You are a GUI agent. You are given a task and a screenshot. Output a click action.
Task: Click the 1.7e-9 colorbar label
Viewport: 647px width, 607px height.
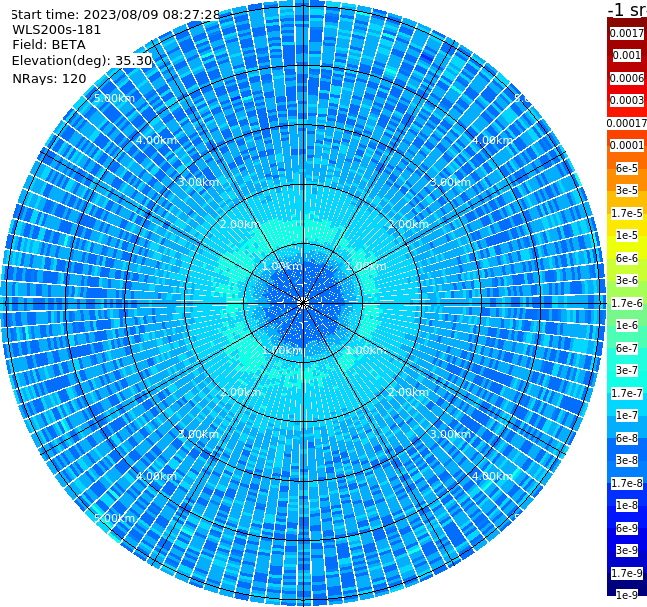[x=627, y=573]
